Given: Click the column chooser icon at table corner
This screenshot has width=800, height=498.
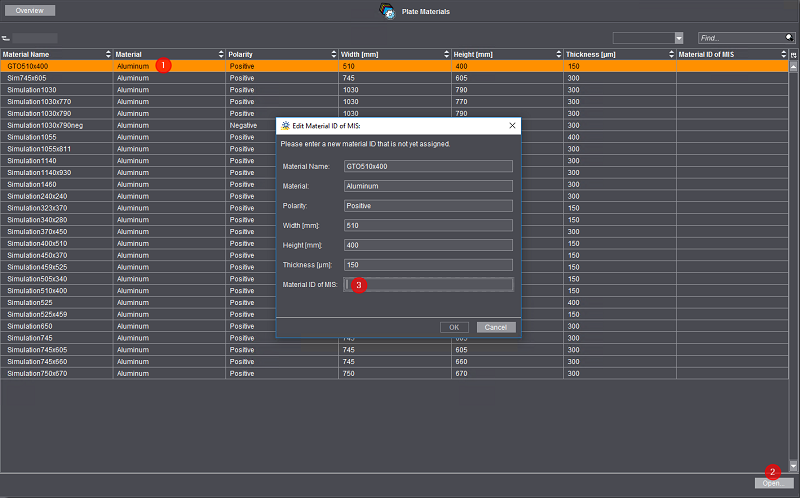Looking at the screenshot, I should point(793,53).
